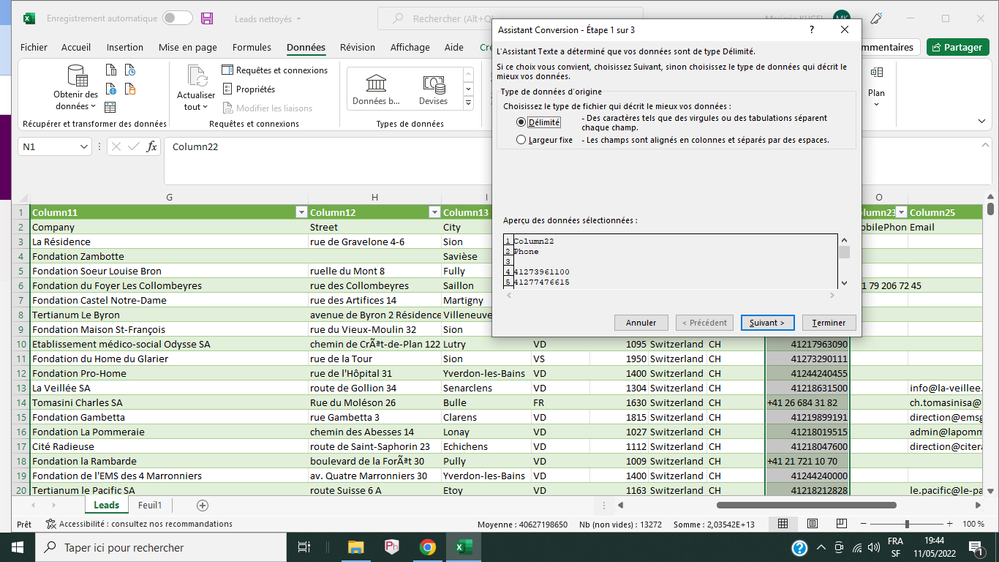999x562 pixels.
Task: Switch to the Accueil tab
Action: click(76, 47)
